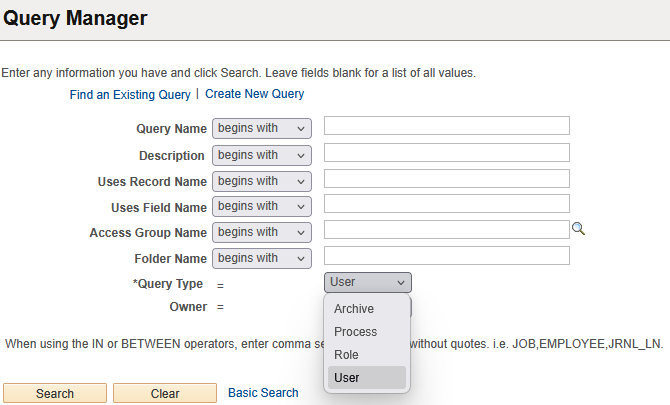Click into the Description text field
Screen dimensions: 670x405
pos(446,152)
